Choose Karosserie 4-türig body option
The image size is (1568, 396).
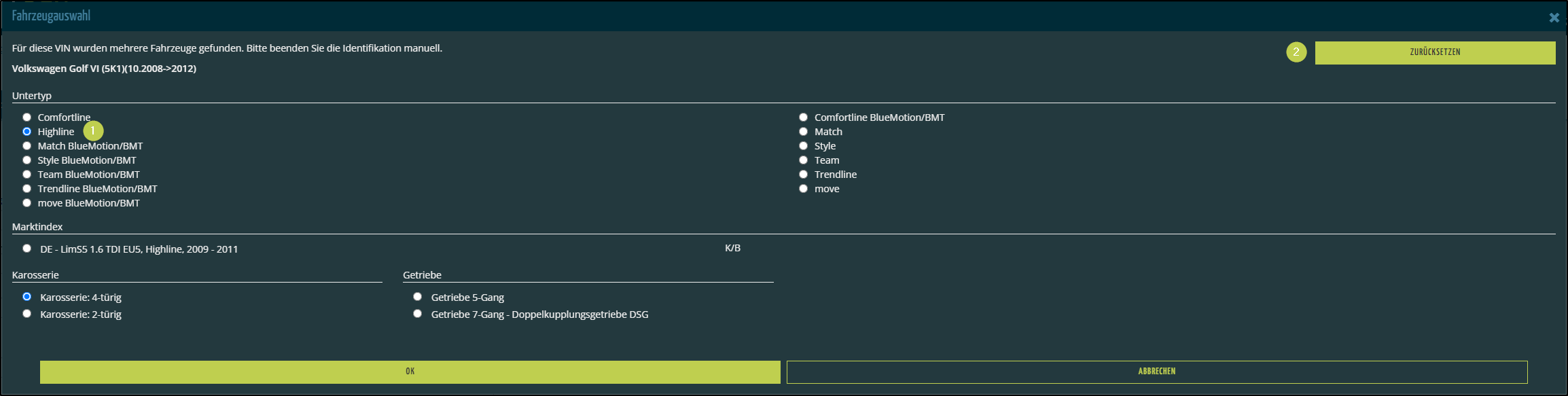pyautogui.click(x=27, y=297)
